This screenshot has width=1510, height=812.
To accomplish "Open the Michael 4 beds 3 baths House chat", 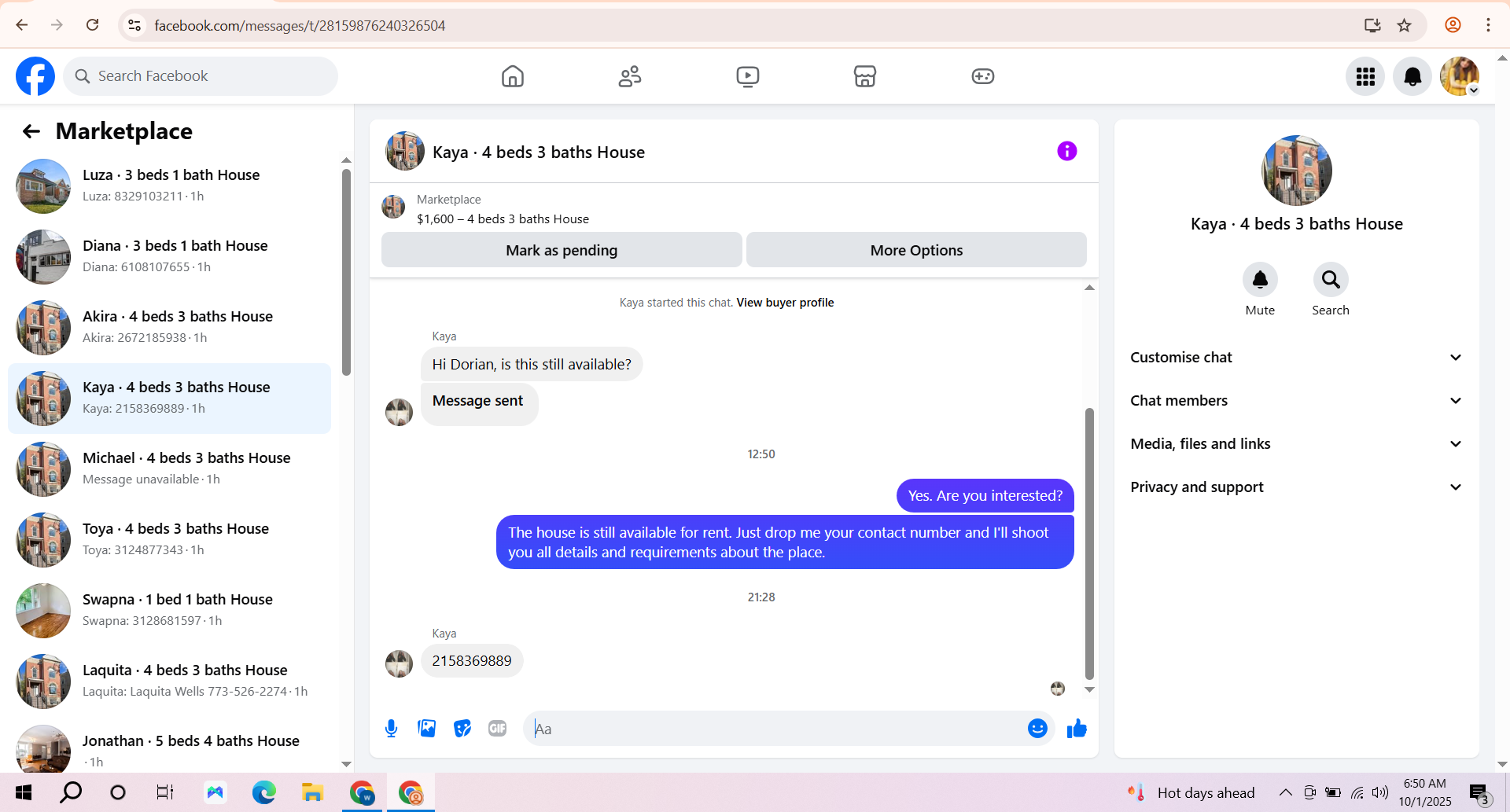I will pyautogui.click(x=169, y=469).
